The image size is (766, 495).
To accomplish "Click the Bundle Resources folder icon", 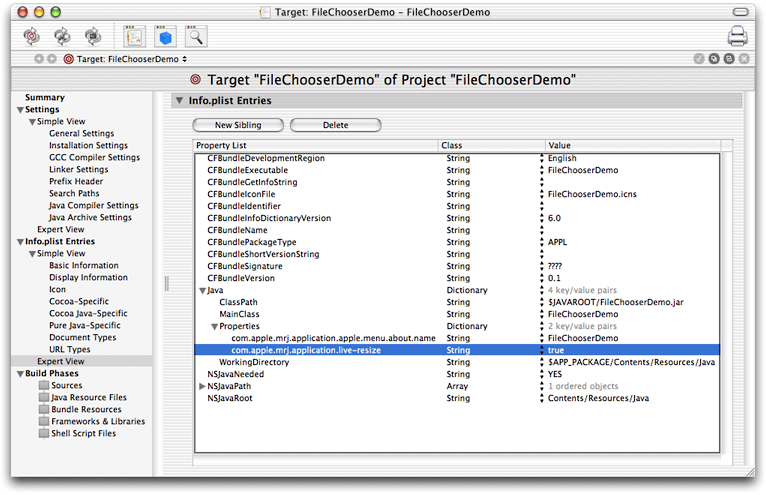I will (44, 409).
